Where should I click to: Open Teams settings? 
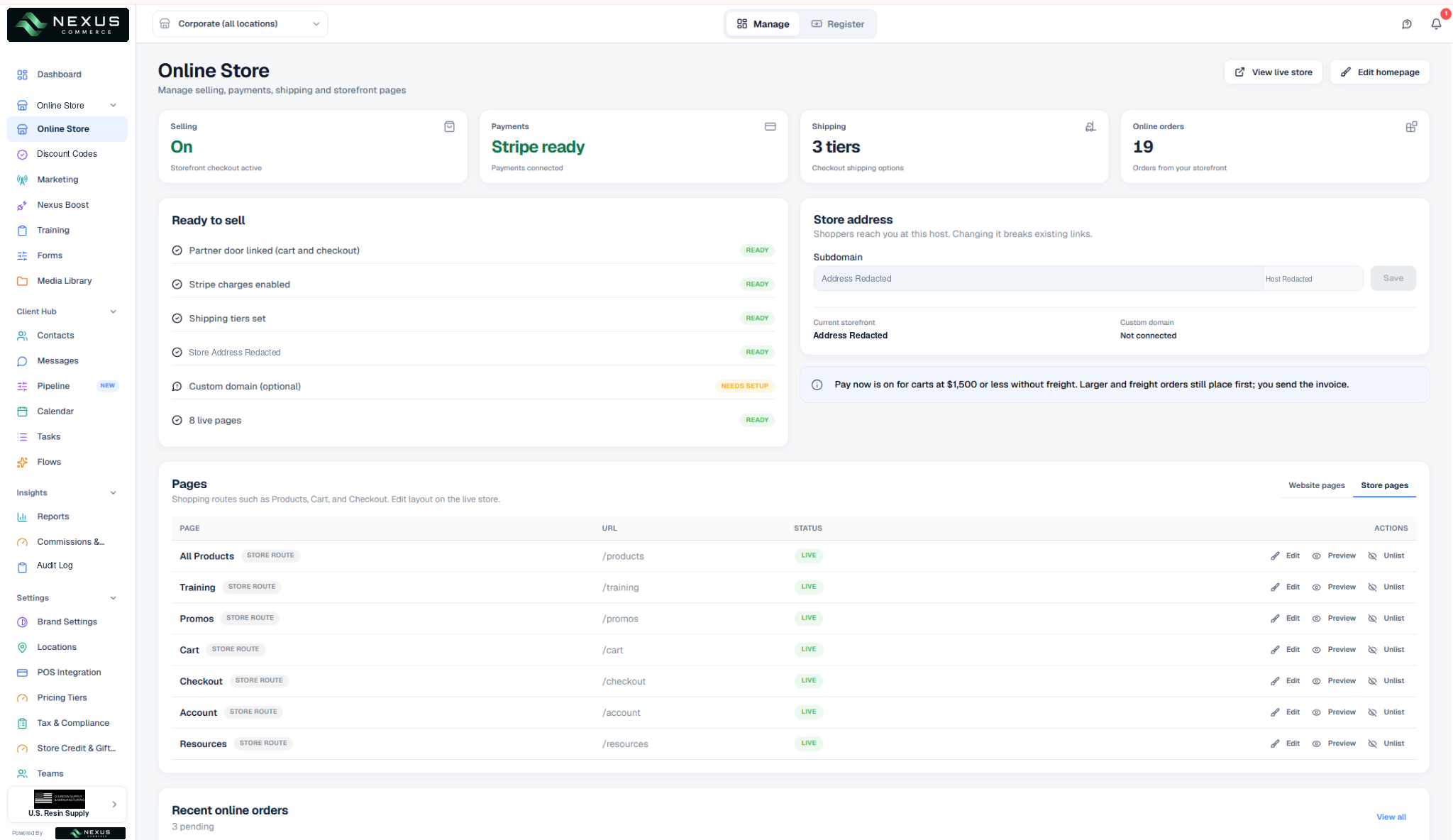tap(50, 774)
